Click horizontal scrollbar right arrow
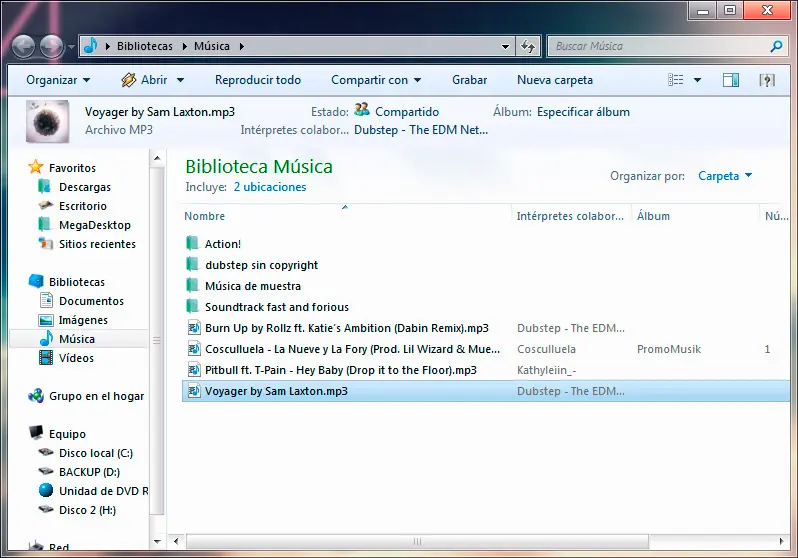The image size is (798, 558). pos(781,541)
